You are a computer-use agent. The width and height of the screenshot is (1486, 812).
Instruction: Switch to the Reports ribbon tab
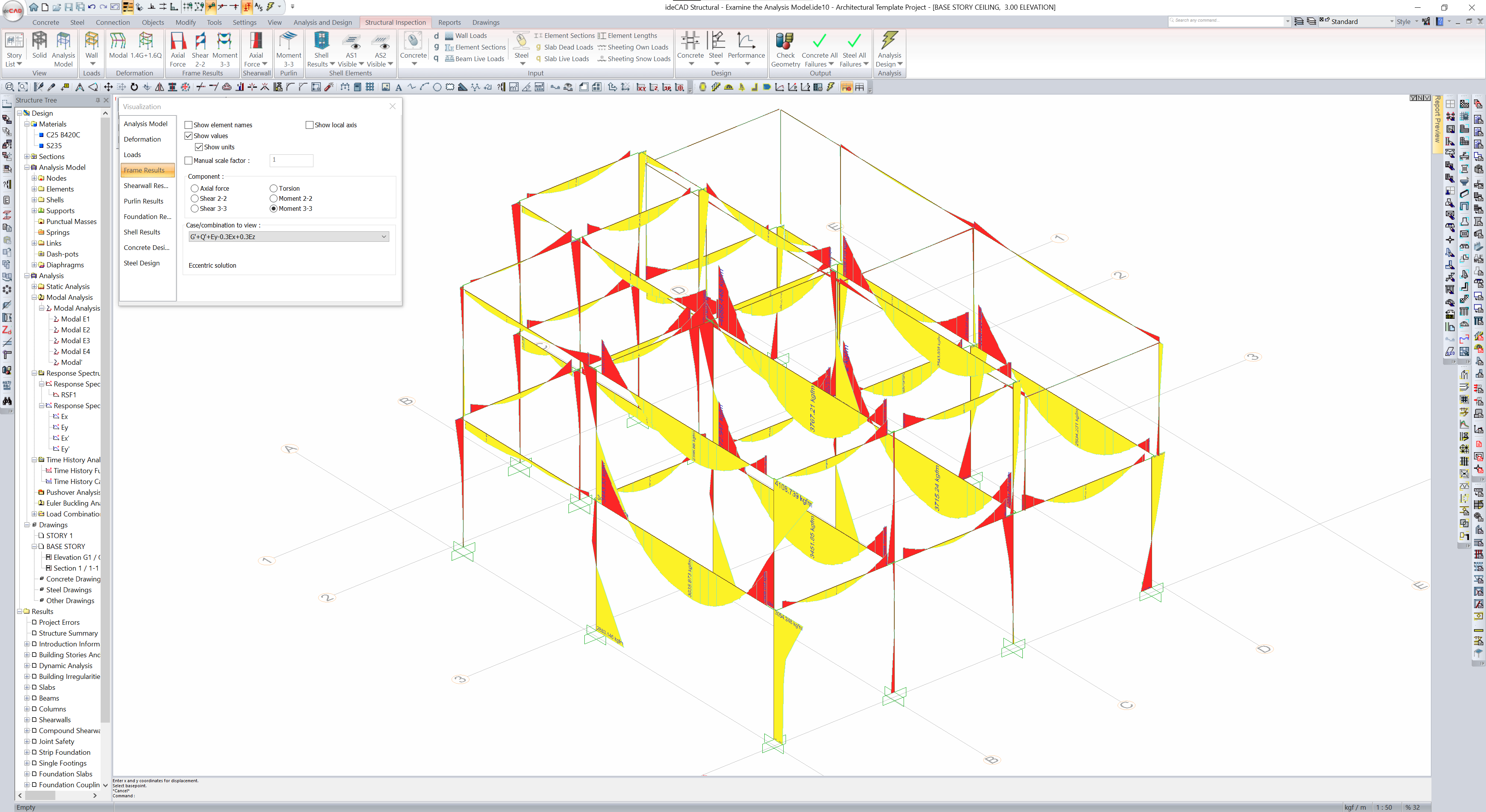[x=449, y=22]
